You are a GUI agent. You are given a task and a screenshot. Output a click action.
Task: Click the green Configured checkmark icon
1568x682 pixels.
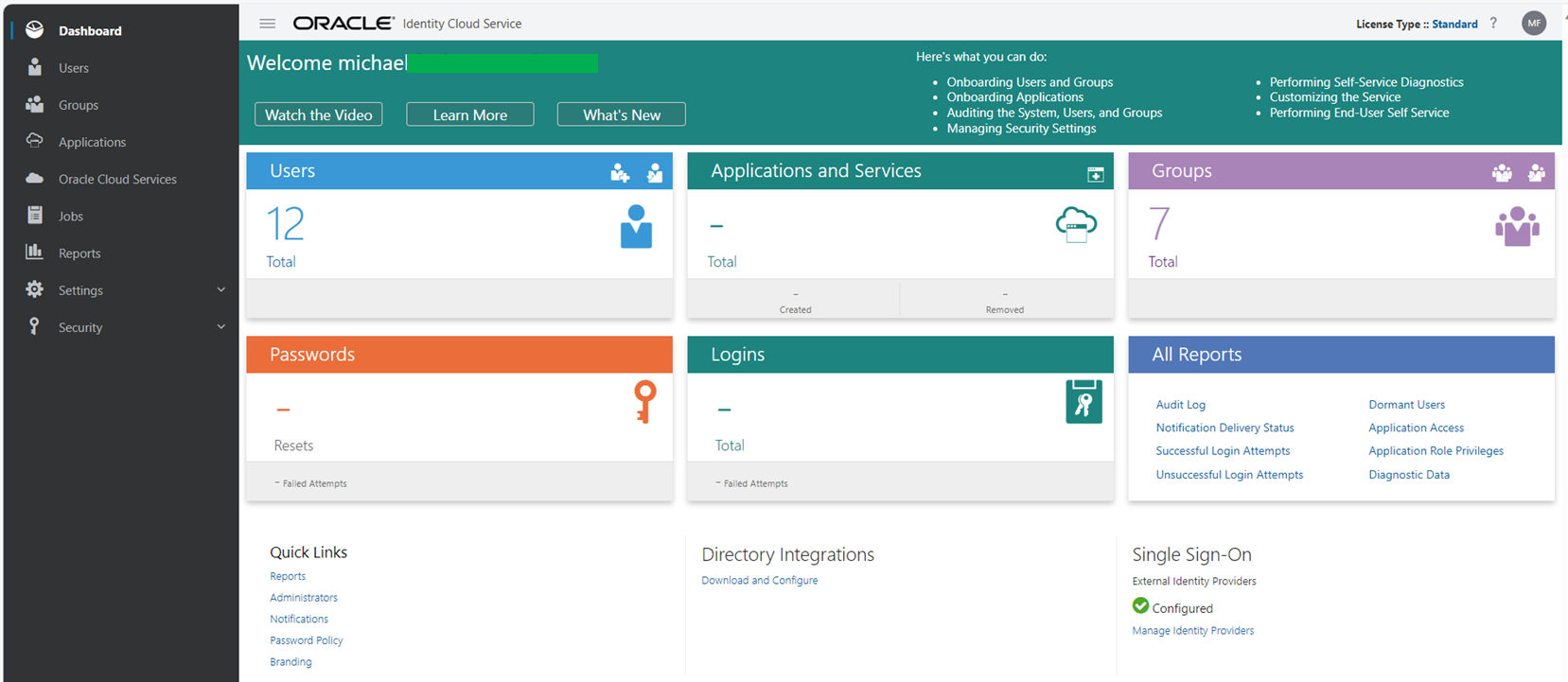pos(1140,605)
